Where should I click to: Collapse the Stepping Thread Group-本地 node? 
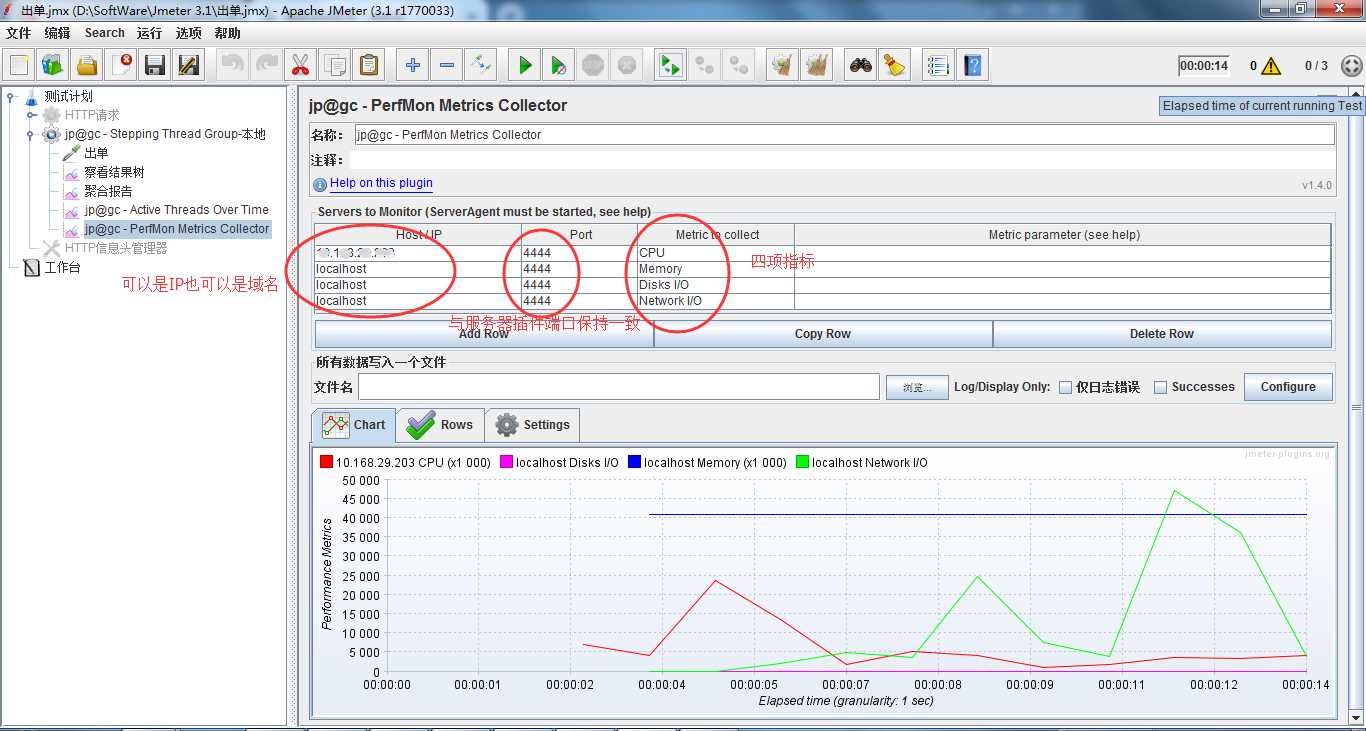(30, 134)
